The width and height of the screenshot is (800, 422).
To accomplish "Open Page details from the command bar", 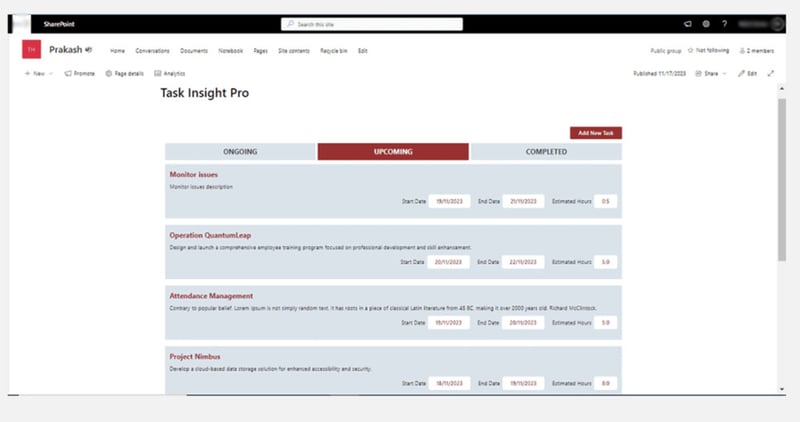I will (x=125, y=73).
